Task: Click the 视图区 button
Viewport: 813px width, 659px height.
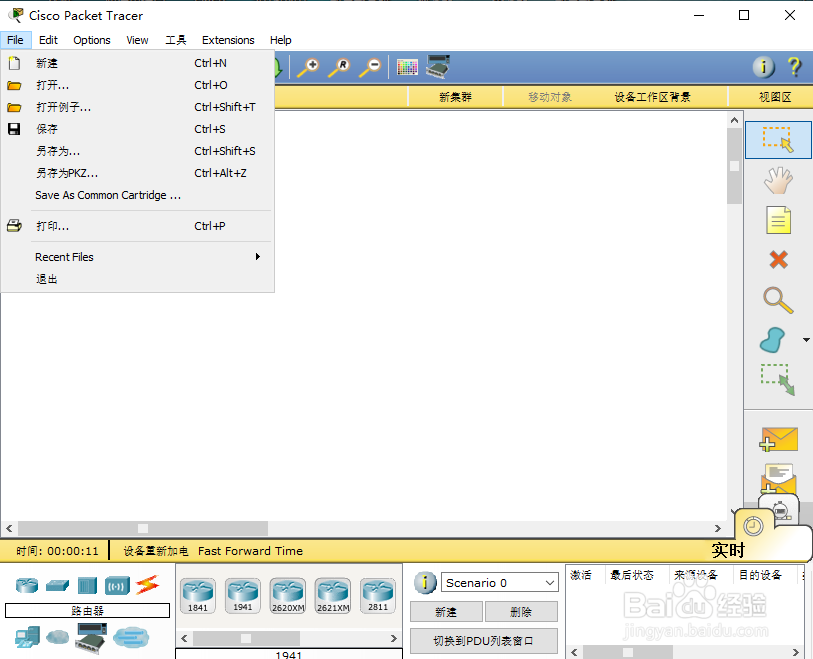Action: 775,97
